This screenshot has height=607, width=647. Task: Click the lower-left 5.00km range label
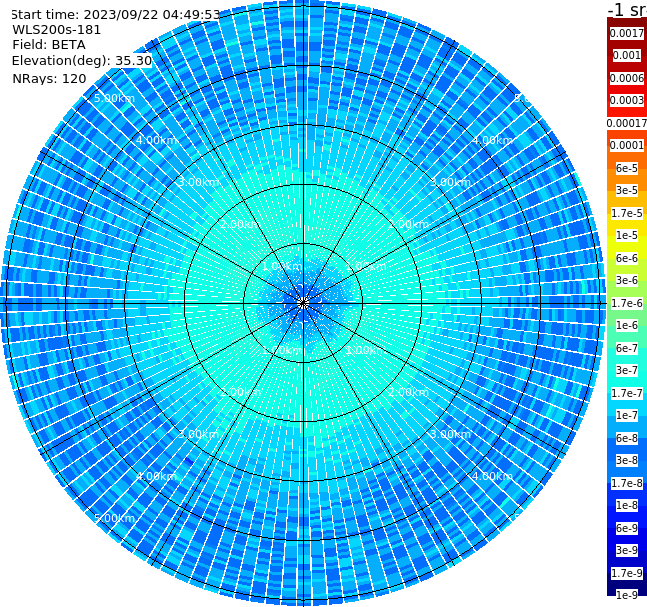tap(114, 518)
